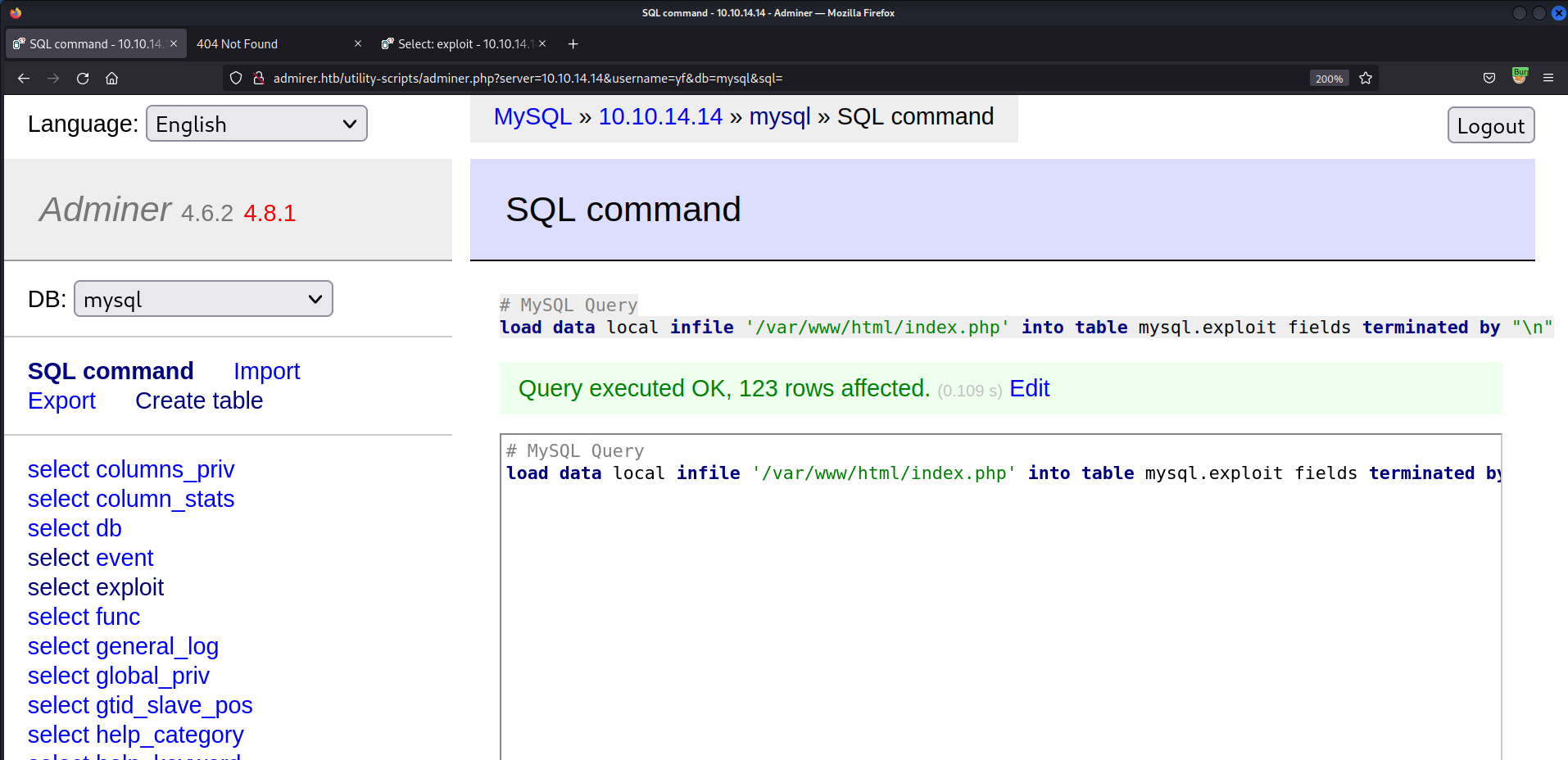1568x760 pixels.
Task: Open a new browser tab
Action: [573, 44]
